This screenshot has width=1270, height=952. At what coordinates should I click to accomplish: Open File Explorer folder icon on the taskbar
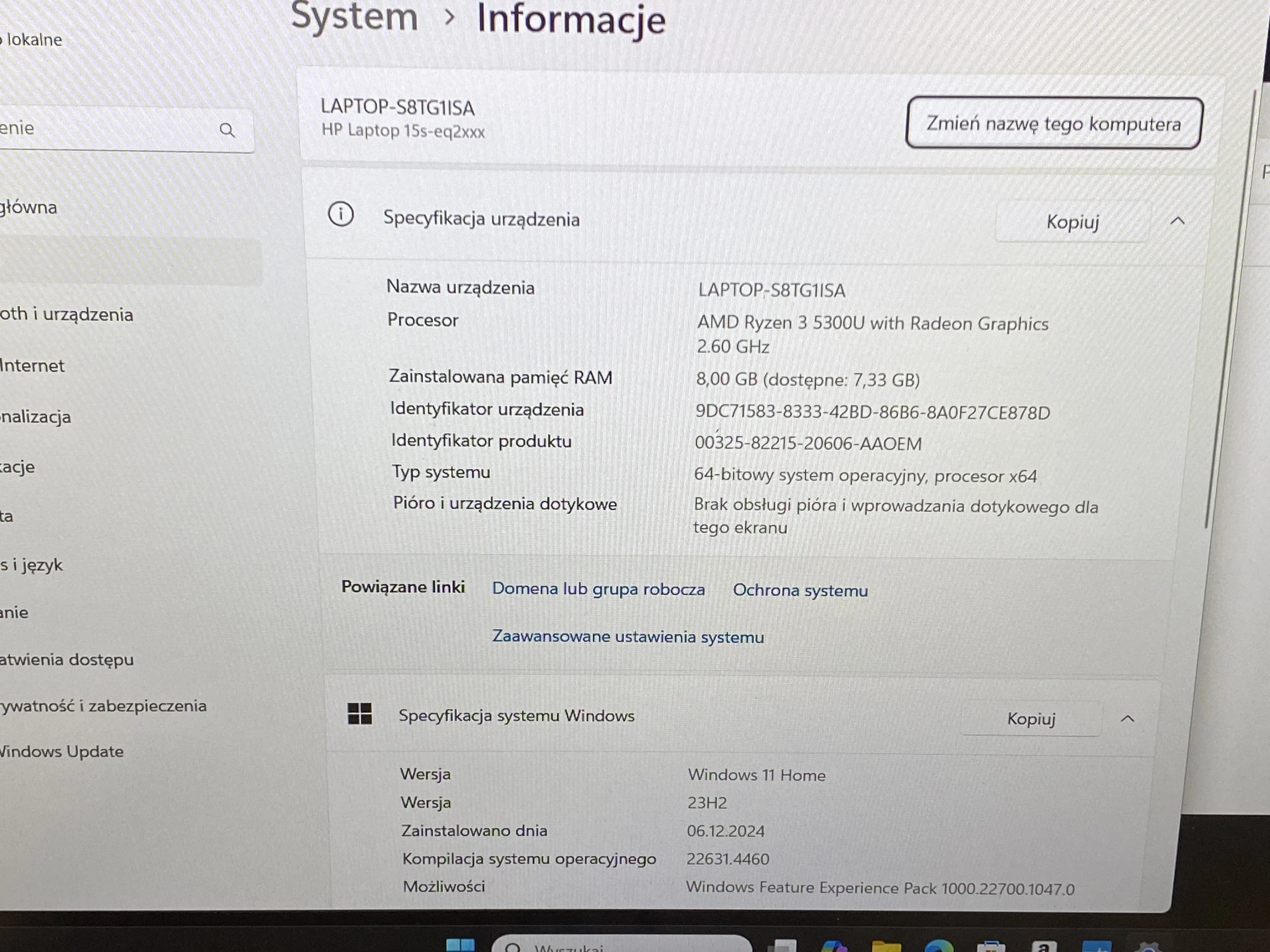(886, 946)
